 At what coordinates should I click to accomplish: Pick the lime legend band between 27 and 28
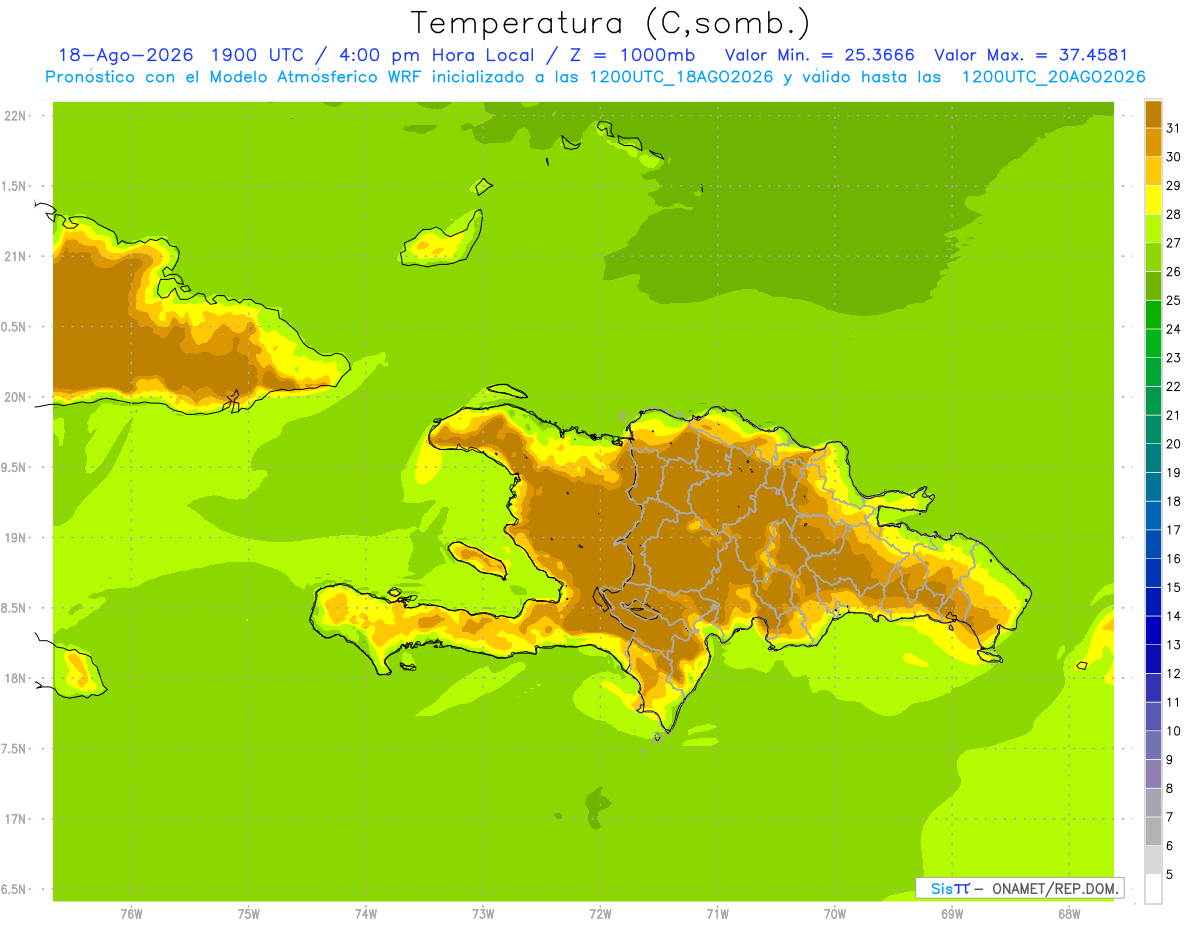1153,229
